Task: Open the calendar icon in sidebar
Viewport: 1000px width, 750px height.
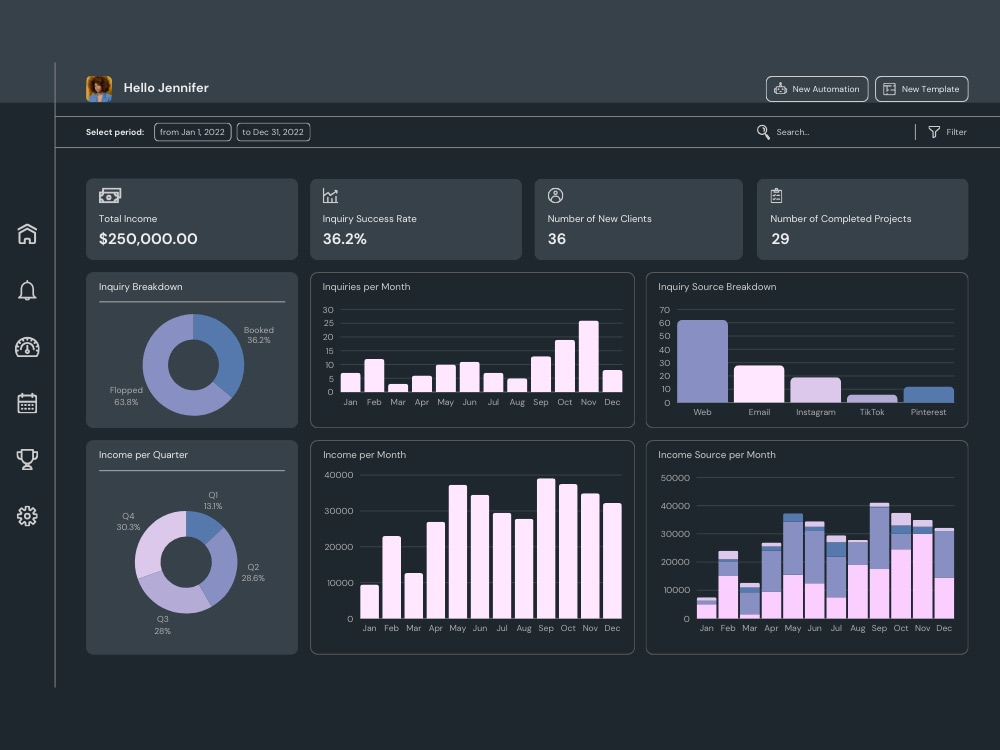Action: click(x=27, y=403)
